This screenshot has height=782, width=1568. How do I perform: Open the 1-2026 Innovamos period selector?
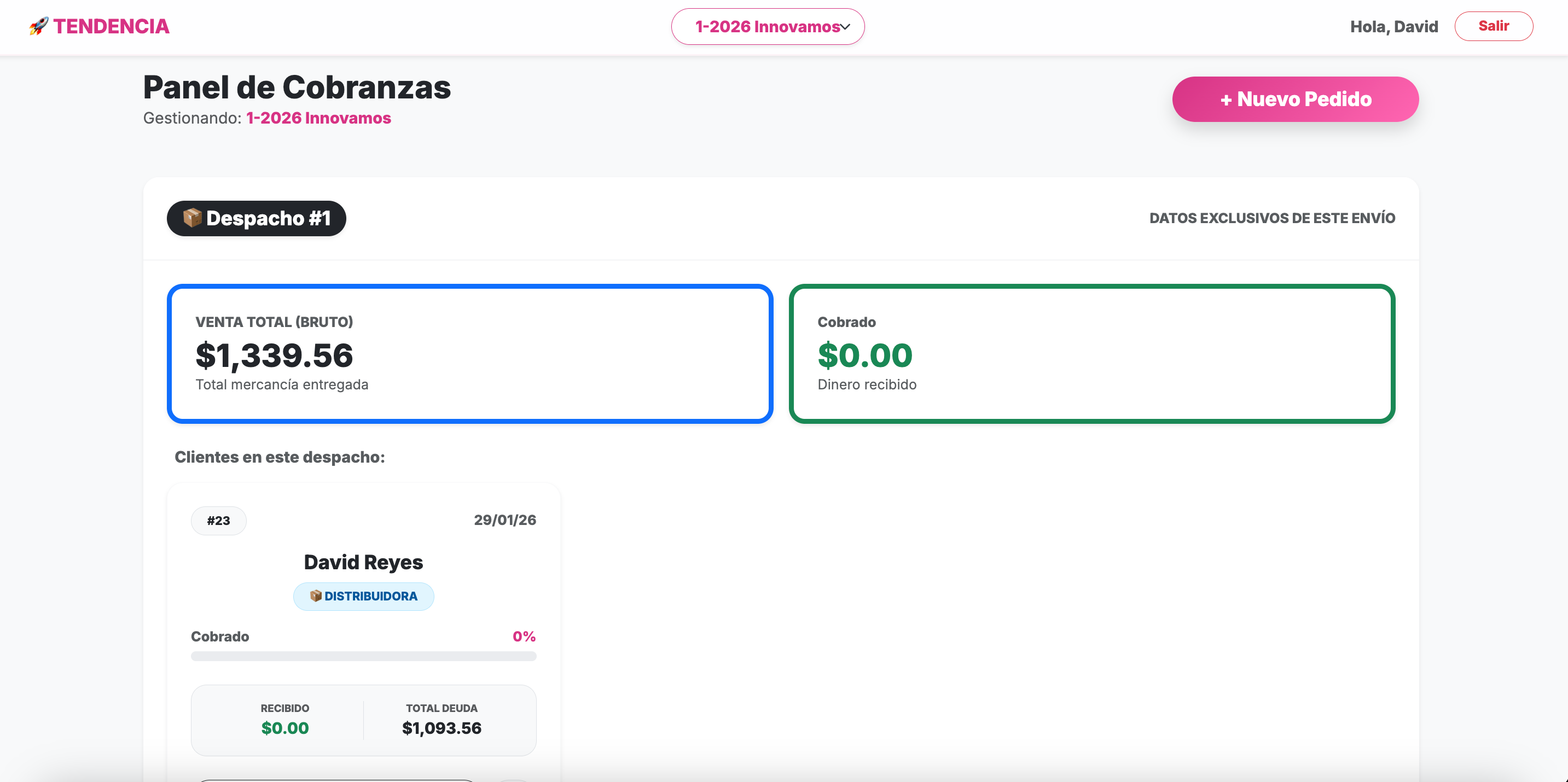pos(767,26)
